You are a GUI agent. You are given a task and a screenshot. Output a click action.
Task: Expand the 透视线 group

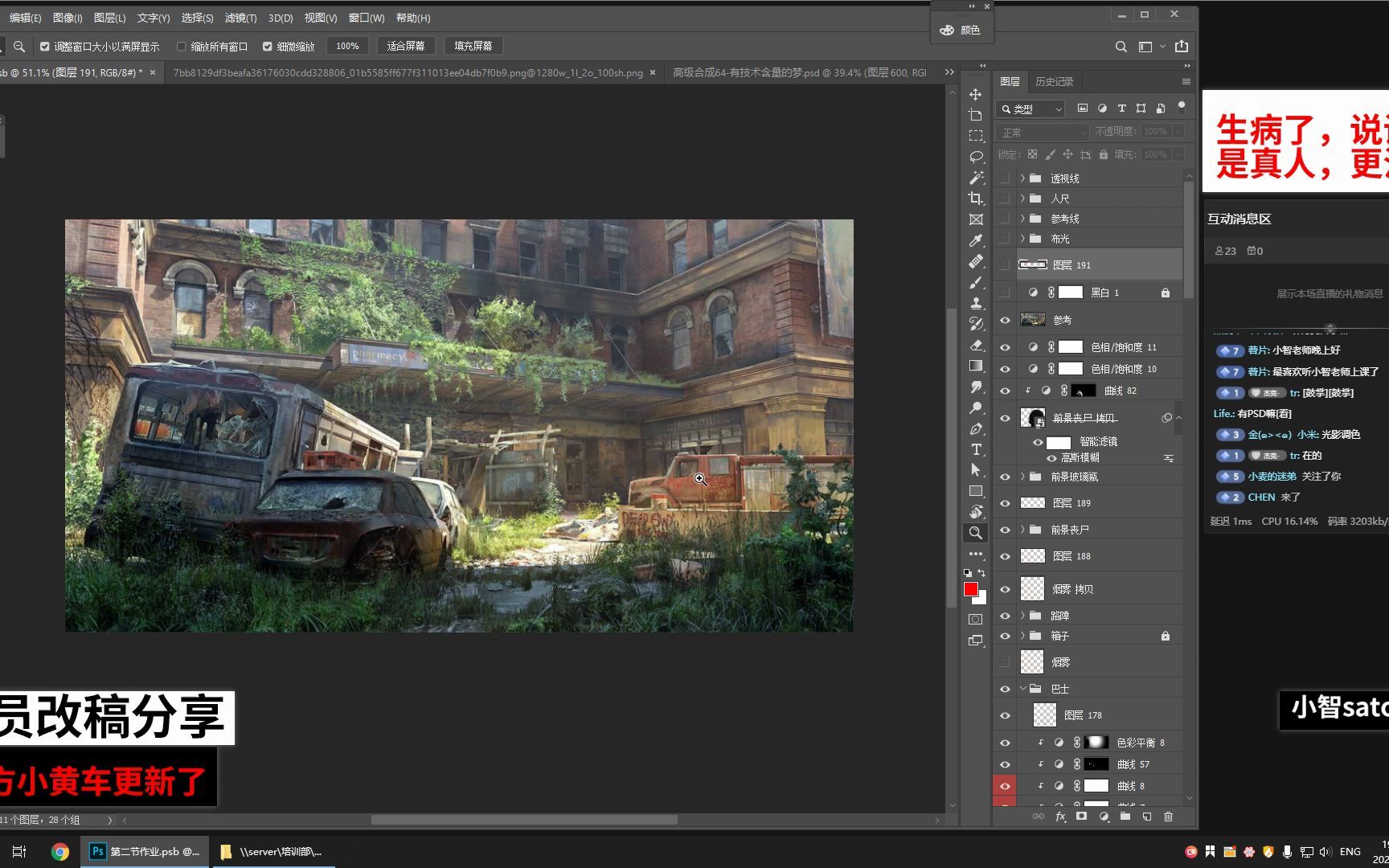pyautogui.click(x=1022, y=178)
